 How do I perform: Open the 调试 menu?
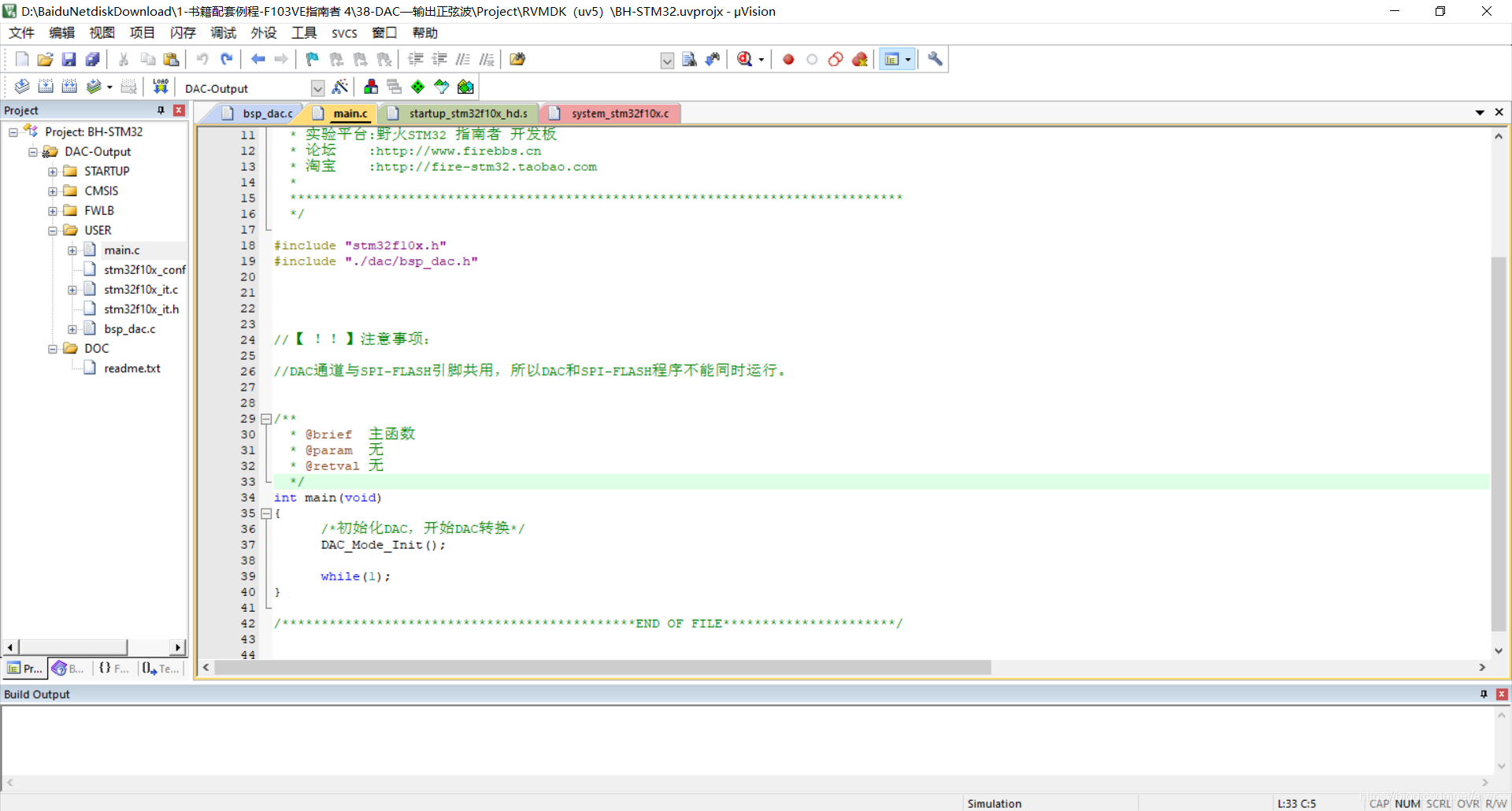[x=223, y=32]
